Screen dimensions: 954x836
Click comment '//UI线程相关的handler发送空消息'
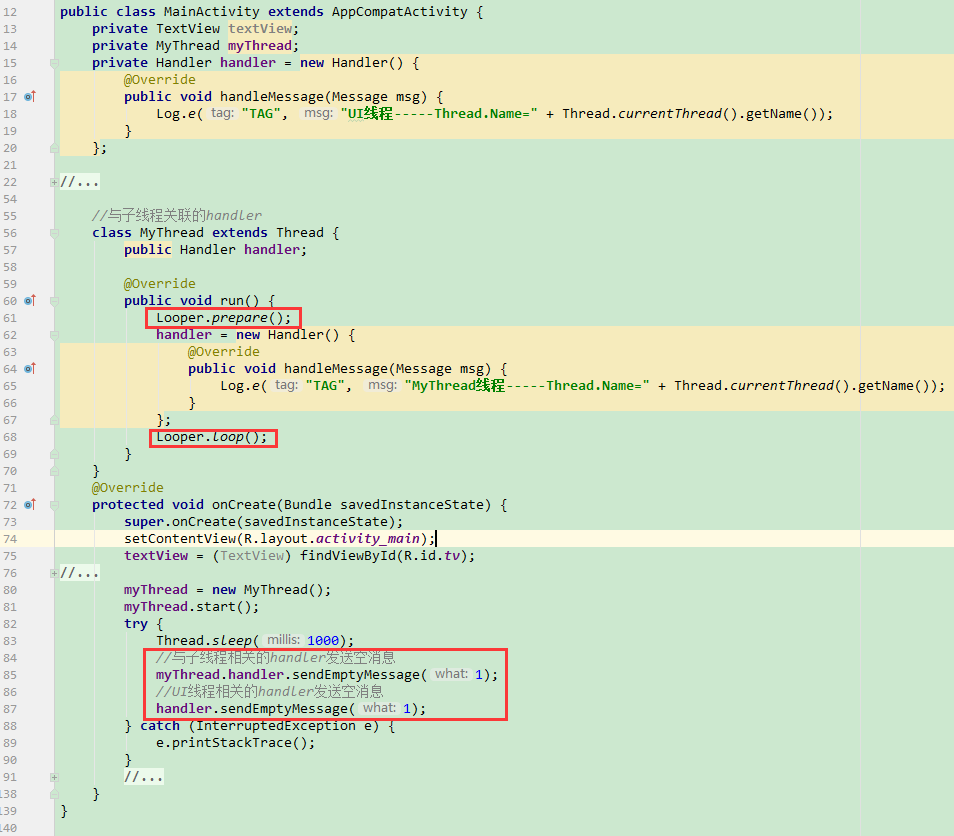tap(270, 692)
